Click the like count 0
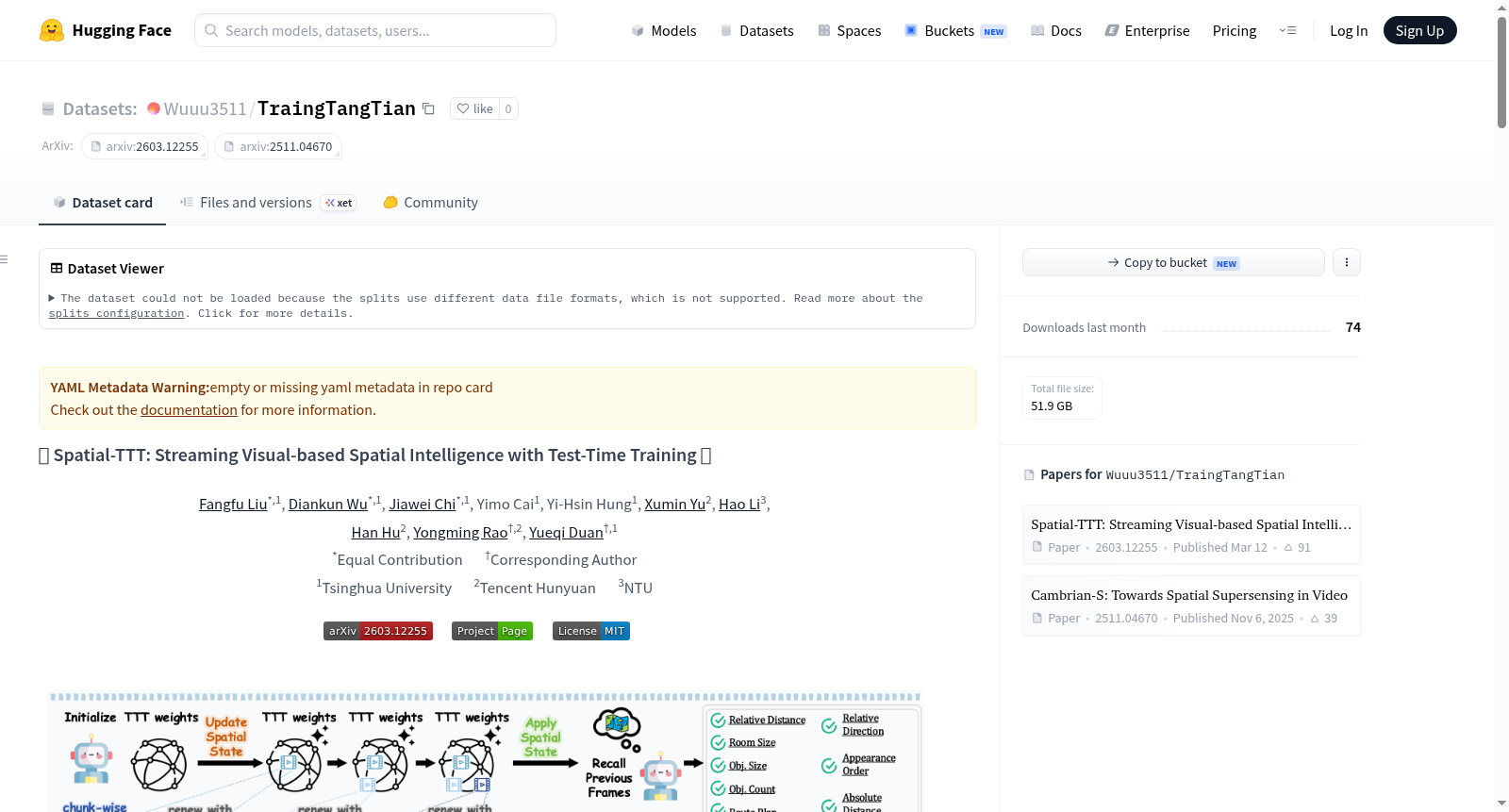The image size is (1509, 812). point(508,108)
